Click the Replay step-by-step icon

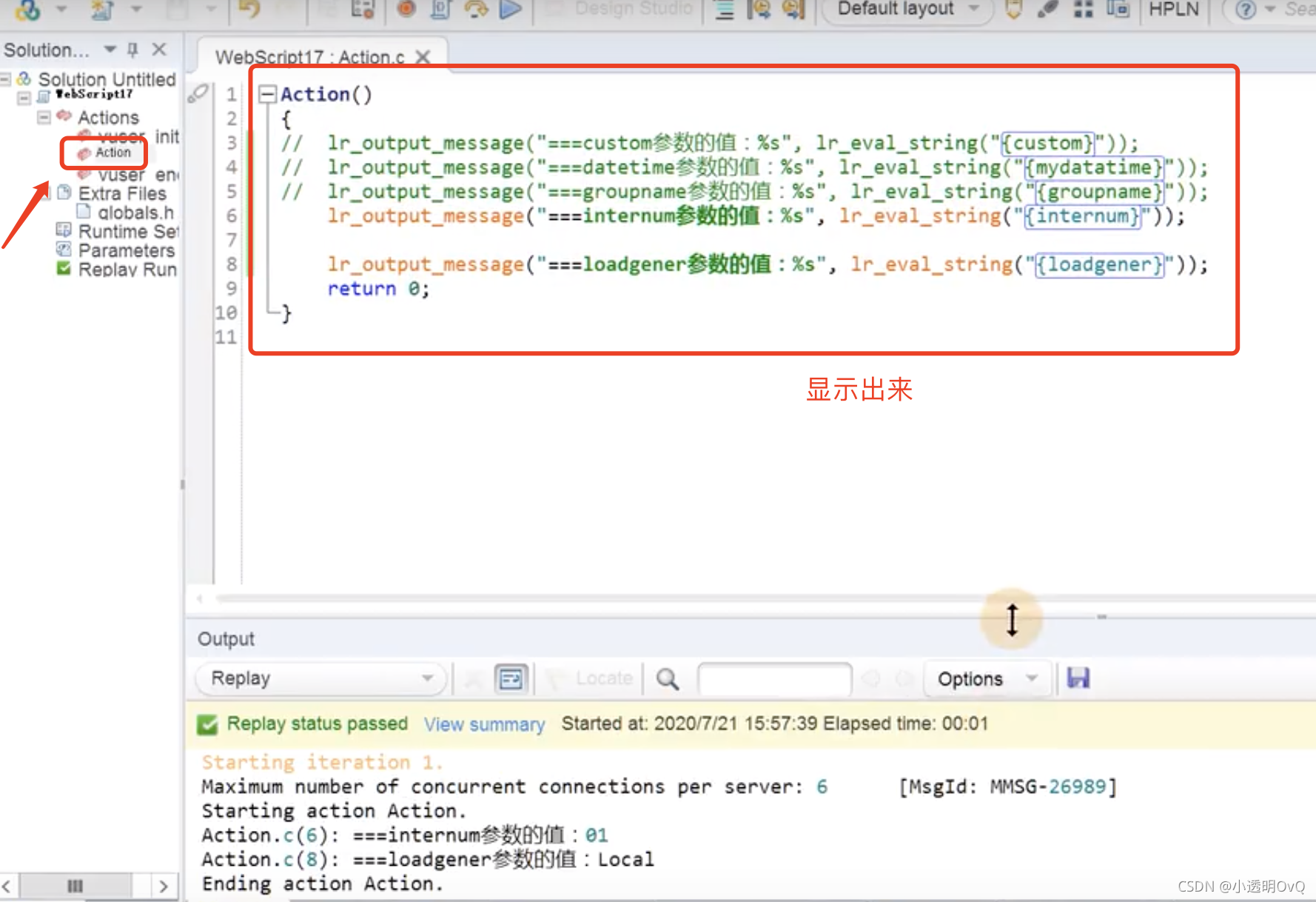(476, 9)
